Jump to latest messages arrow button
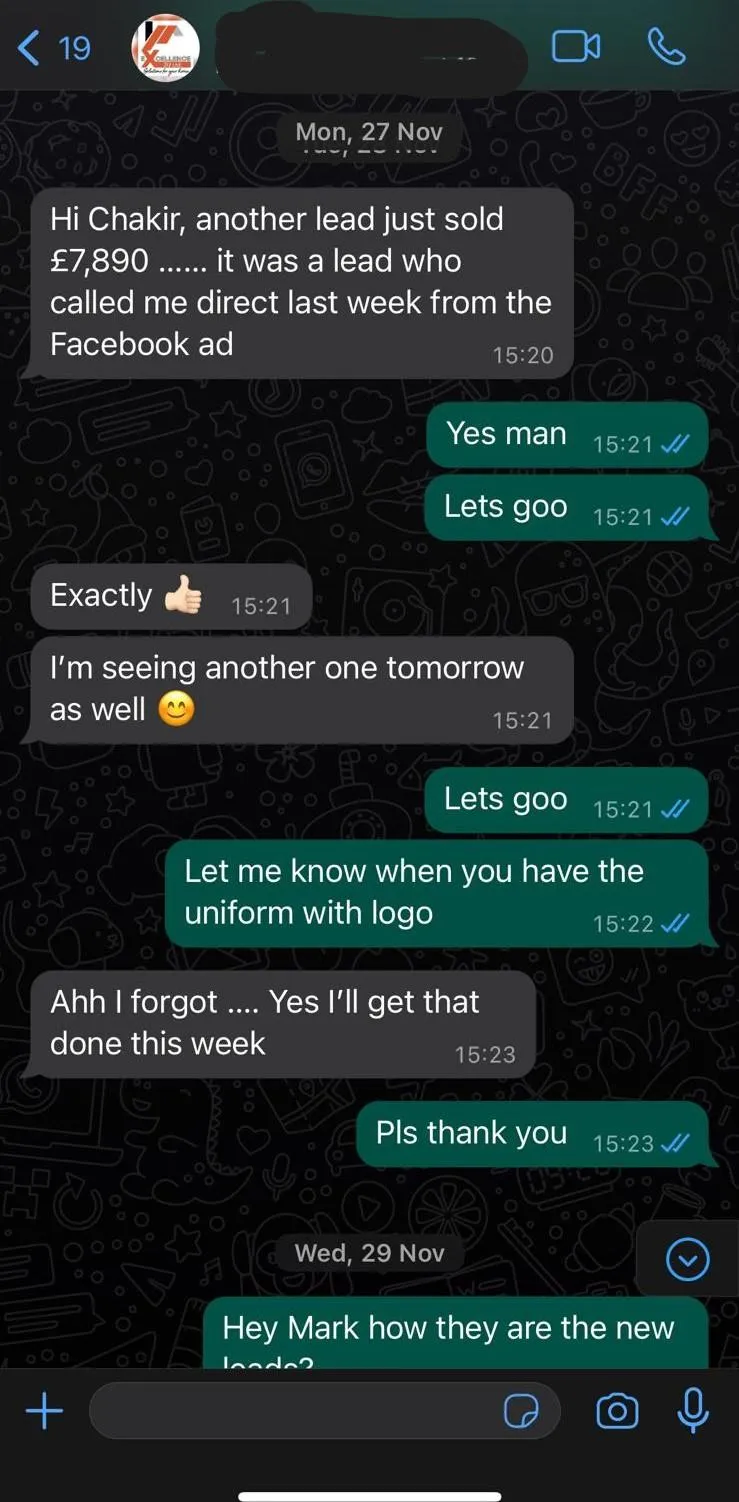739x1502 pixels. click(688, 1259)
